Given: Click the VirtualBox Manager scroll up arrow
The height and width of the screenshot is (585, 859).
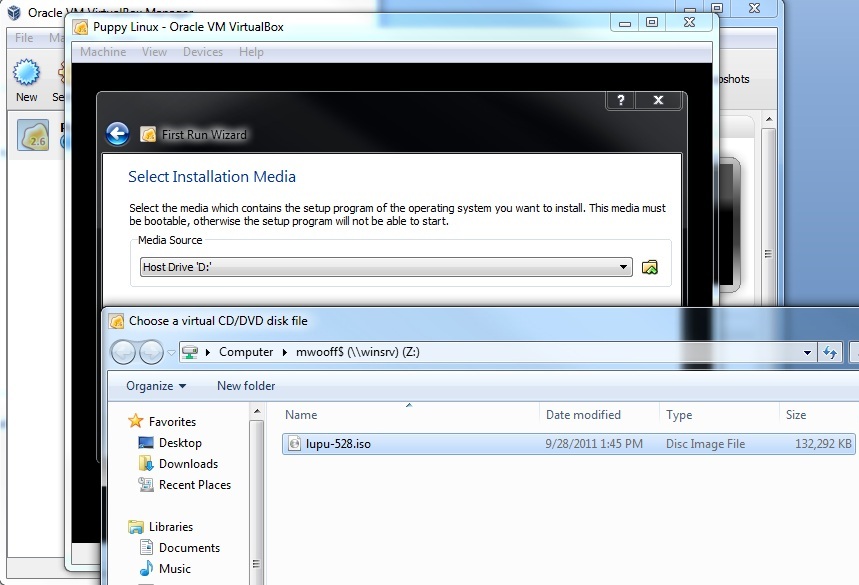Looking at the screenshot, I should (769, 119).
